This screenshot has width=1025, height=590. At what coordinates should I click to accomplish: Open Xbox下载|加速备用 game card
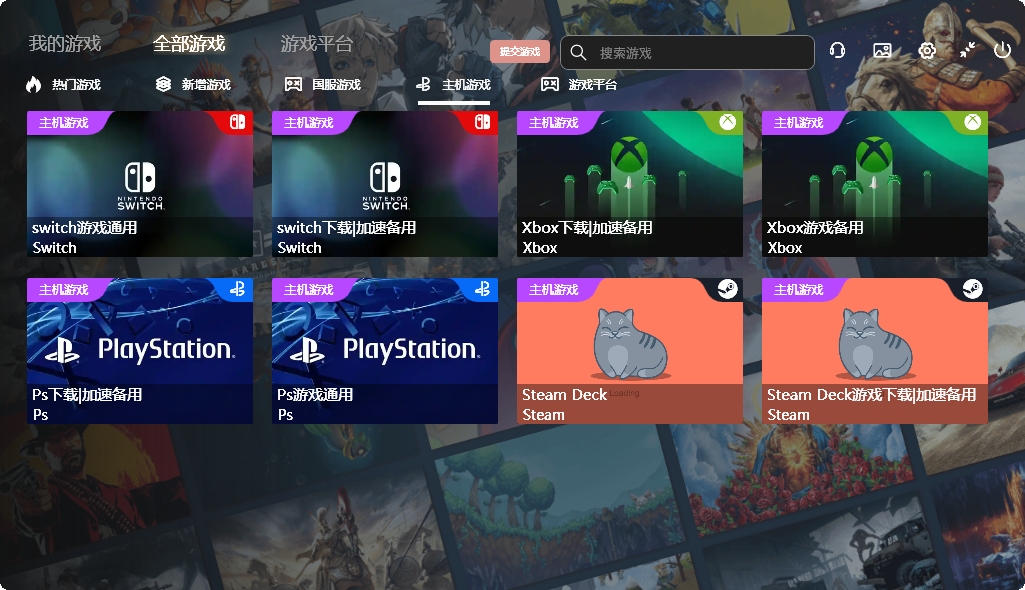point(630,184)
